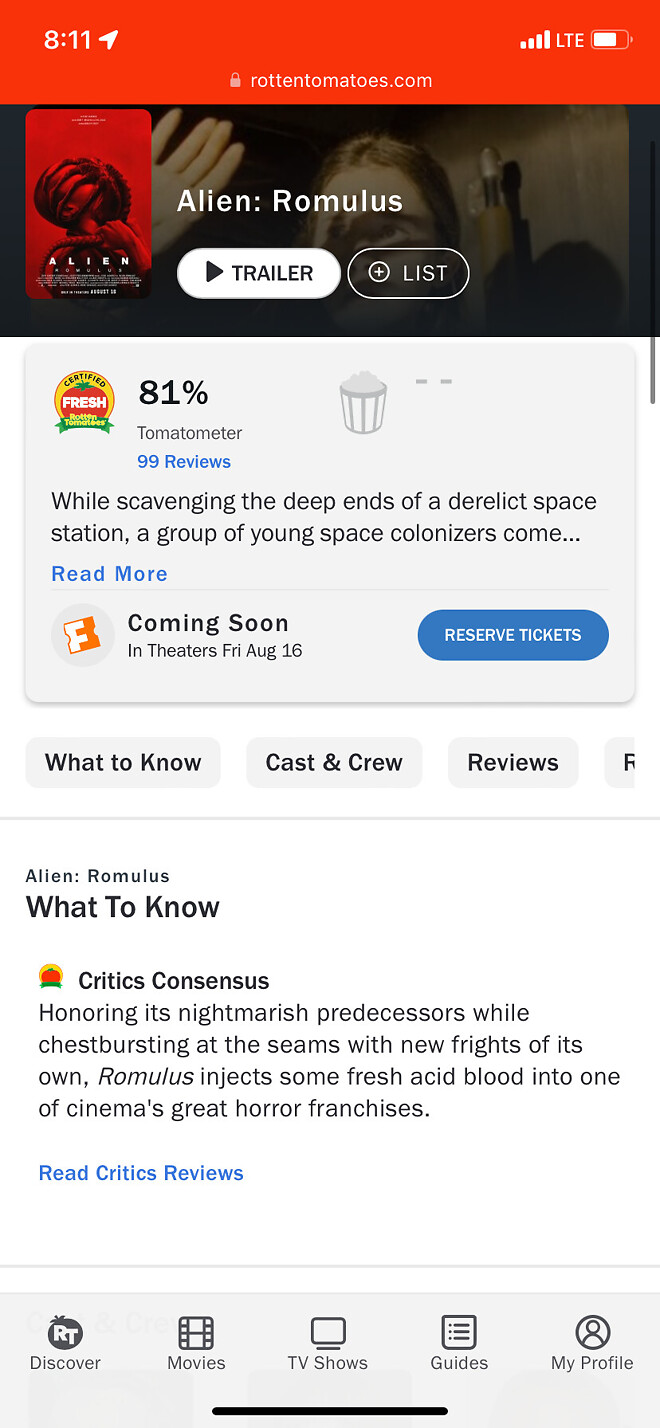Click the small tomato Critics Consensus icon

[51, 977]
